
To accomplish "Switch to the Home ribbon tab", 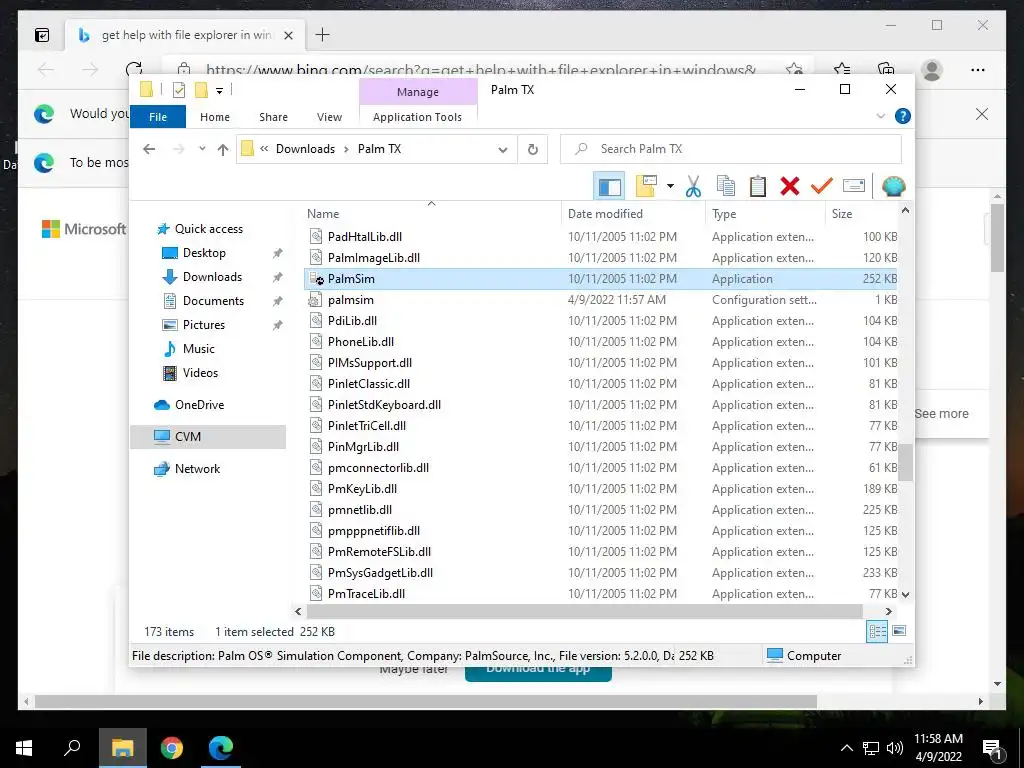I will click(x=215, y=117).
